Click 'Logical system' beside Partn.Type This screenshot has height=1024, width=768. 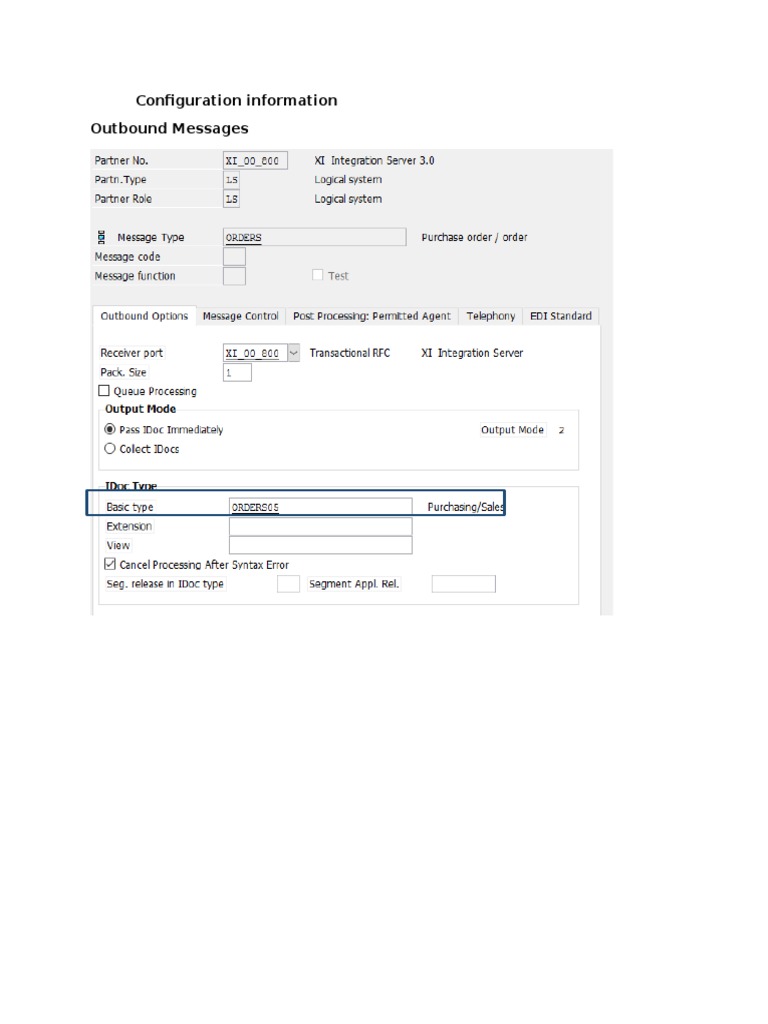tap(348, 180)
